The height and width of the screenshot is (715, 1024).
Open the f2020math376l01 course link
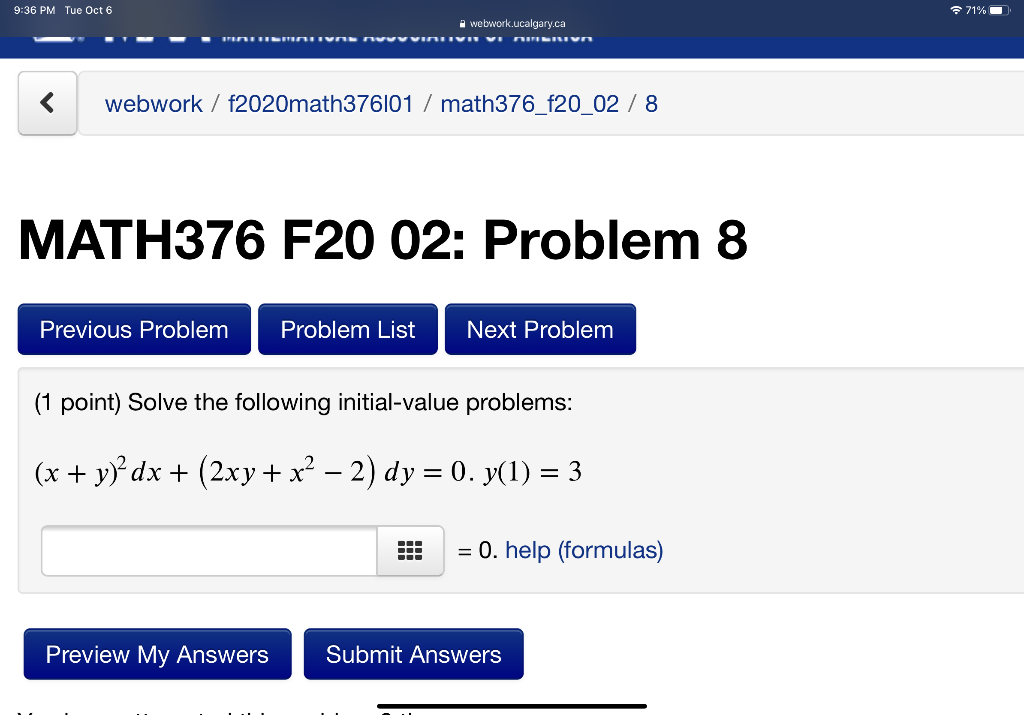[320, 103]
